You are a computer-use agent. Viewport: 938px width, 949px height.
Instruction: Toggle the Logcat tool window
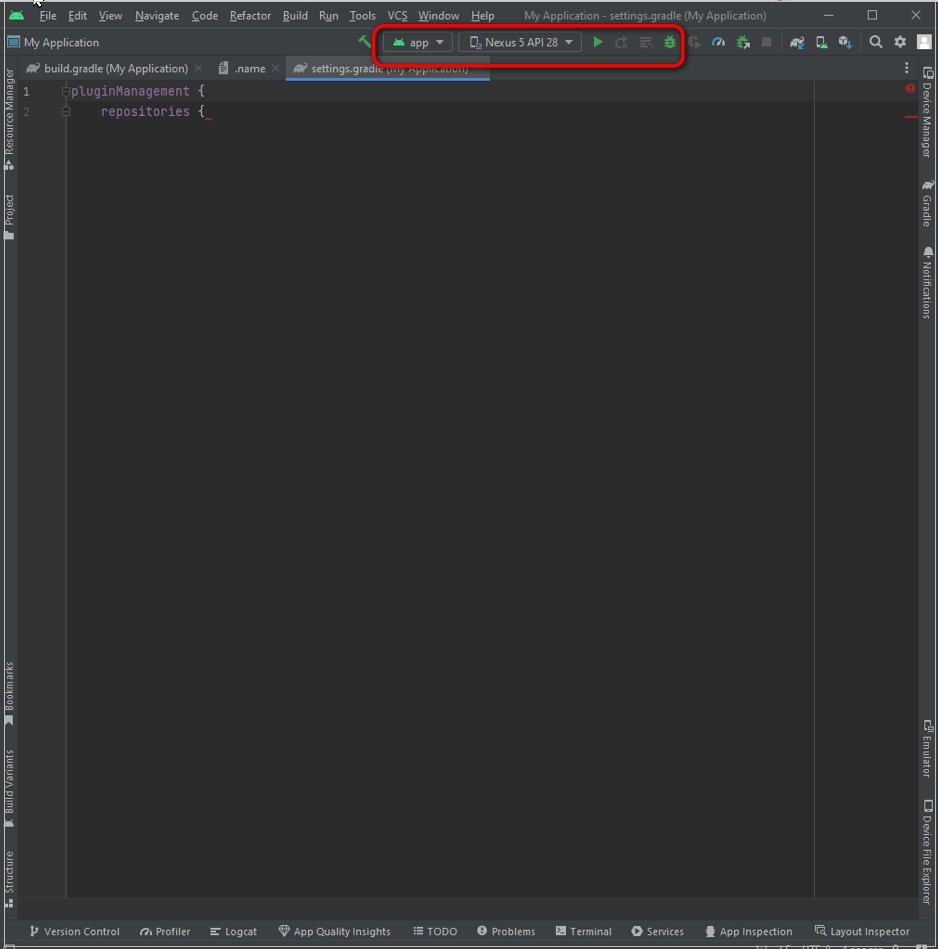(233, 931)
